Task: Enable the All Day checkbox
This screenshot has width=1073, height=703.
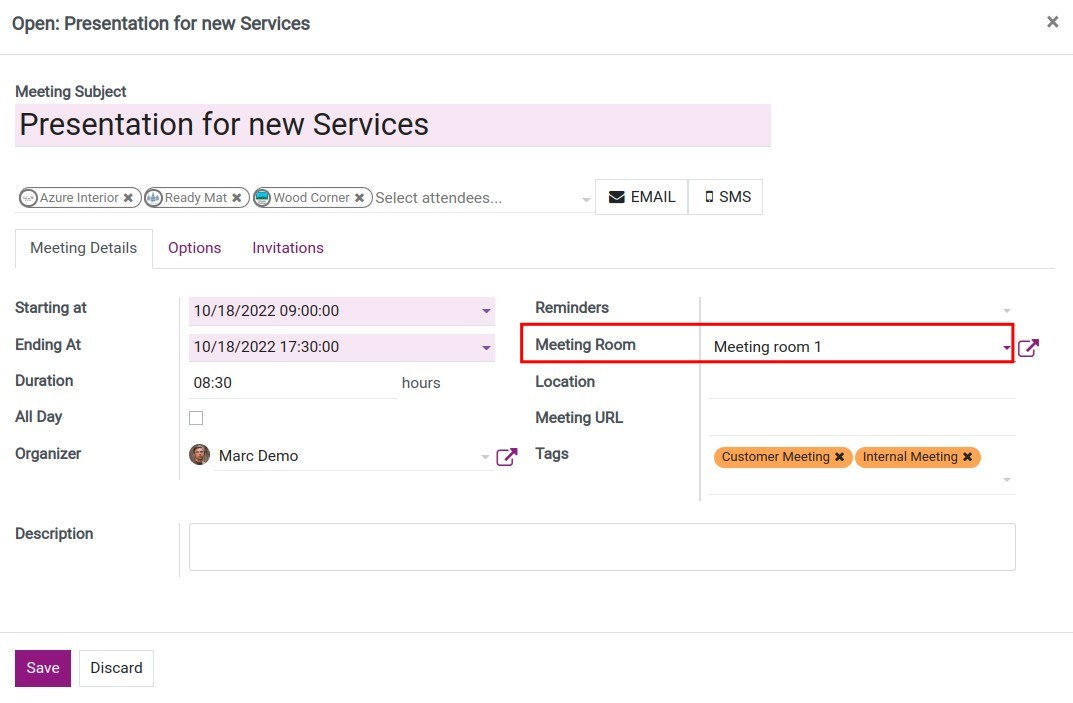Action: click(196, 418)
